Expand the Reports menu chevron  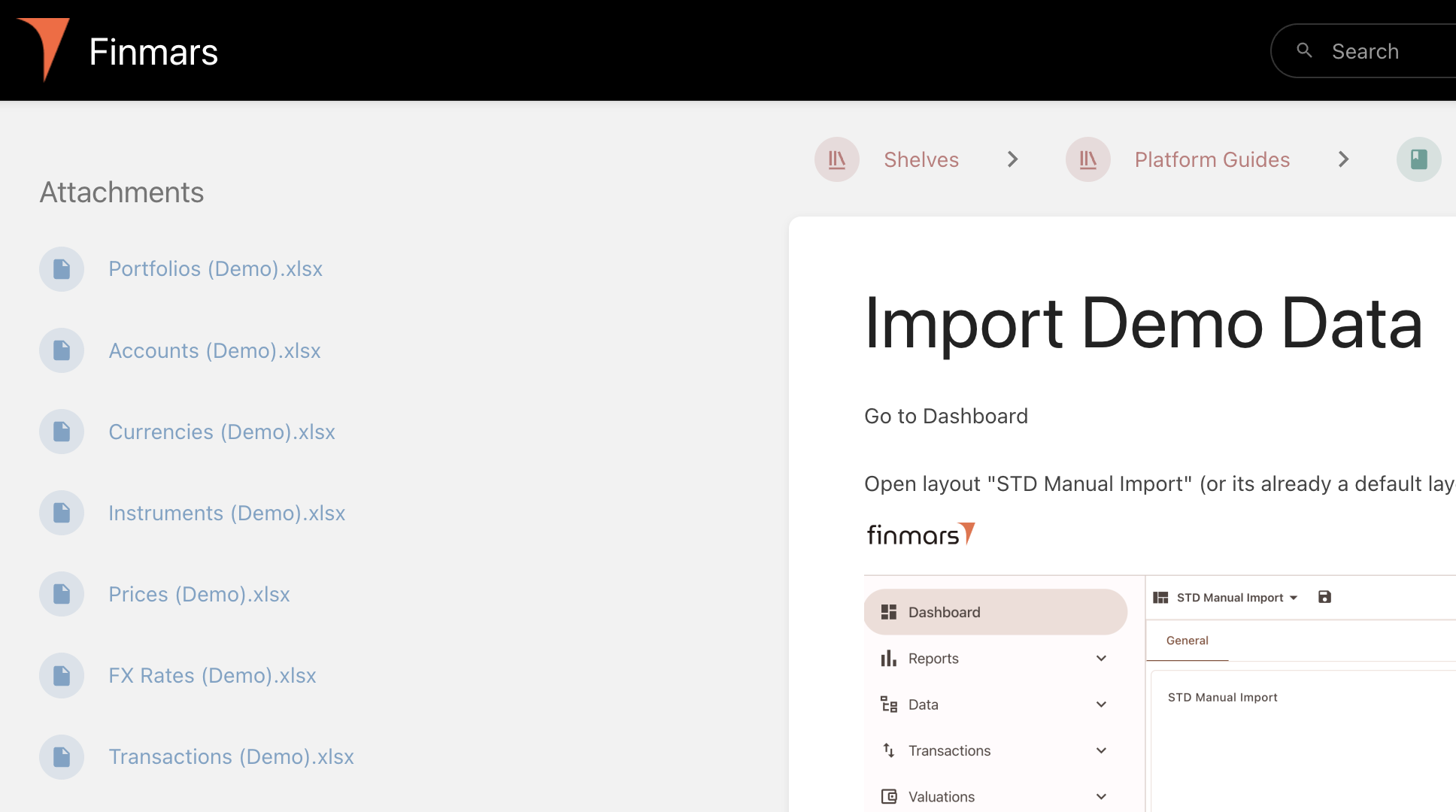[x=1101, y=659]
